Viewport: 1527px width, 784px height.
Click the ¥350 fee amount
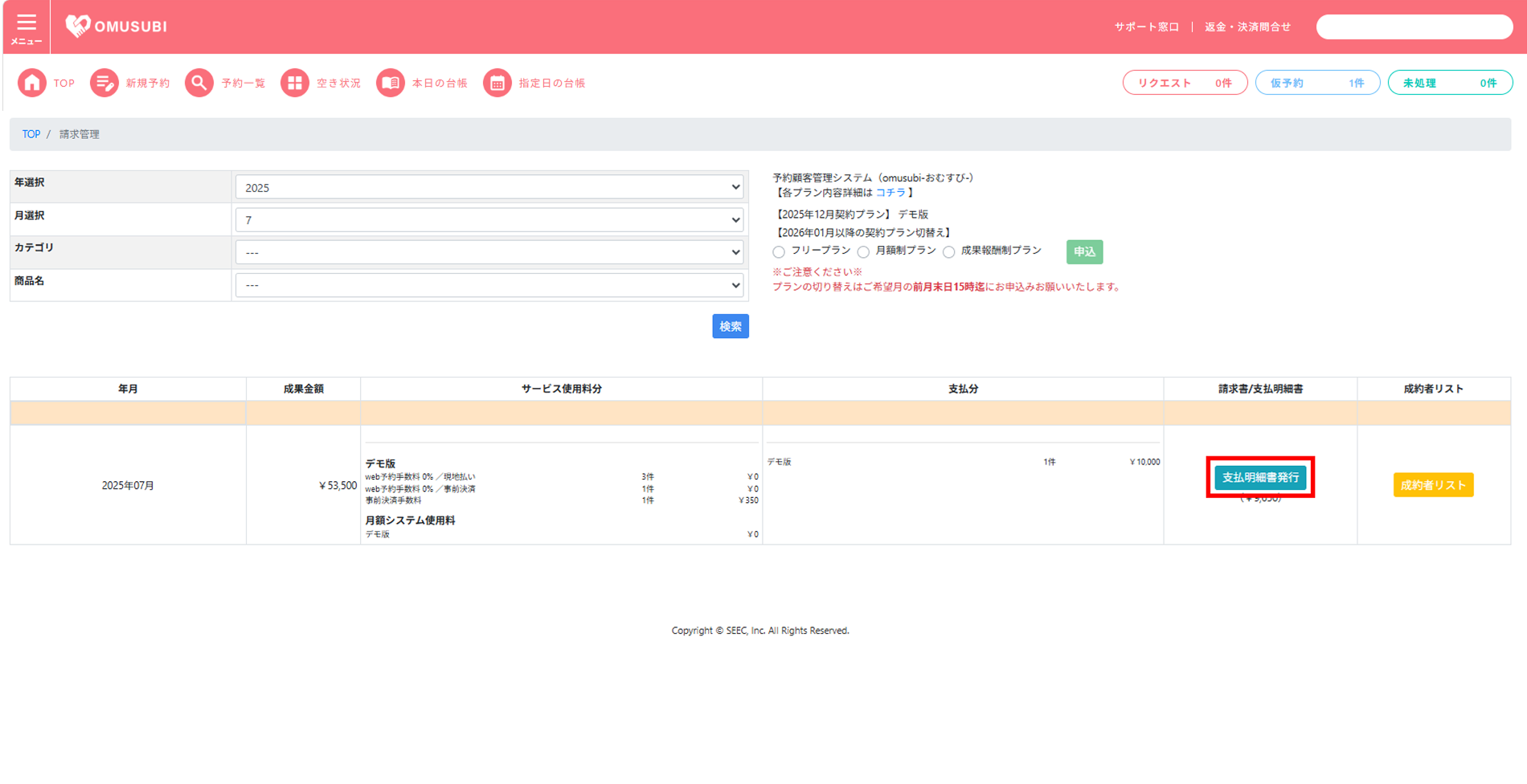748,500
